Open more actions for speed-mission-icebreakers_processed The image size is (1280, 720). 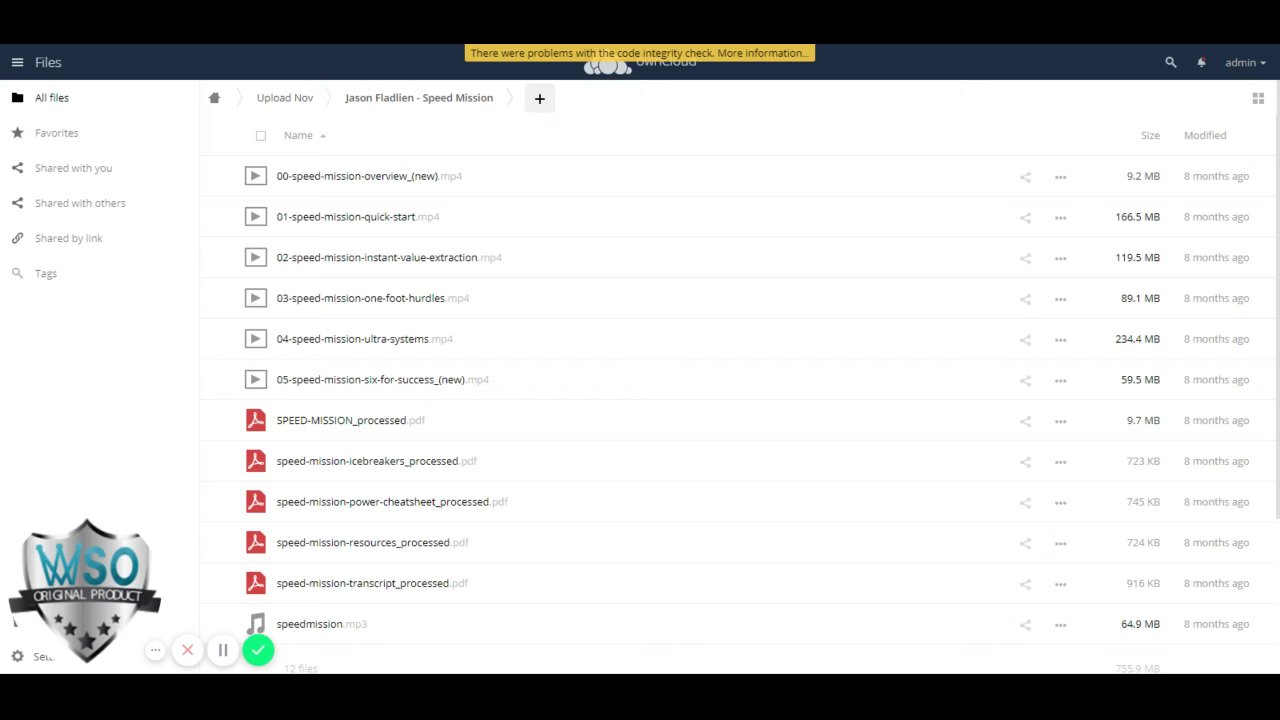point(1060,462)
